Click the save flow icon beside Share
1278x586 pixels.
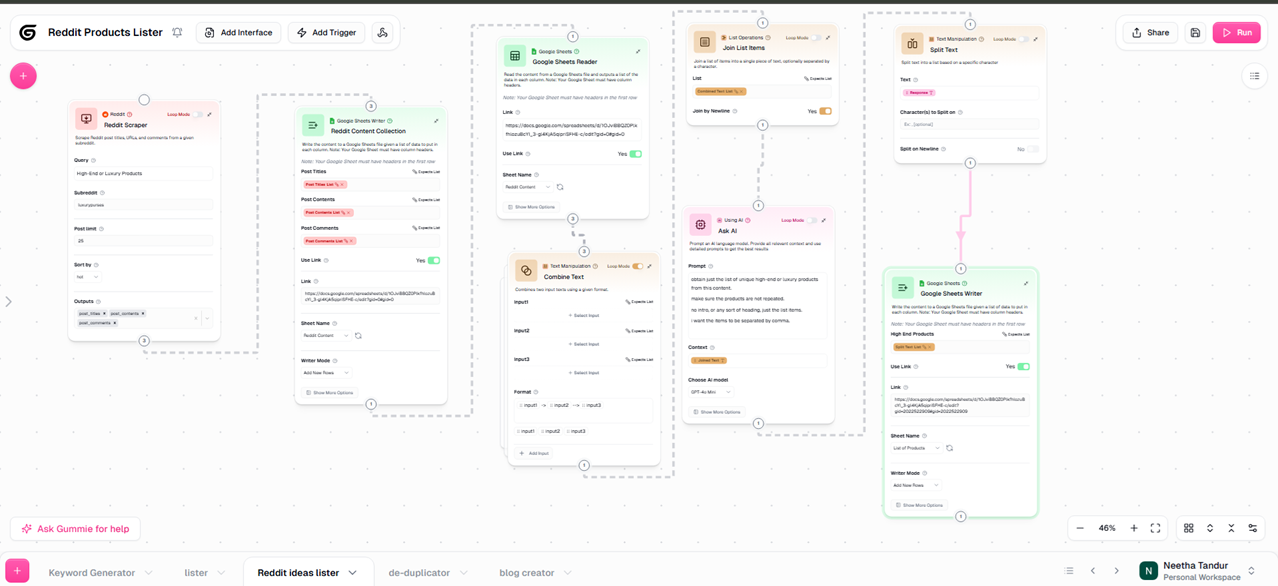[1195, 32]
